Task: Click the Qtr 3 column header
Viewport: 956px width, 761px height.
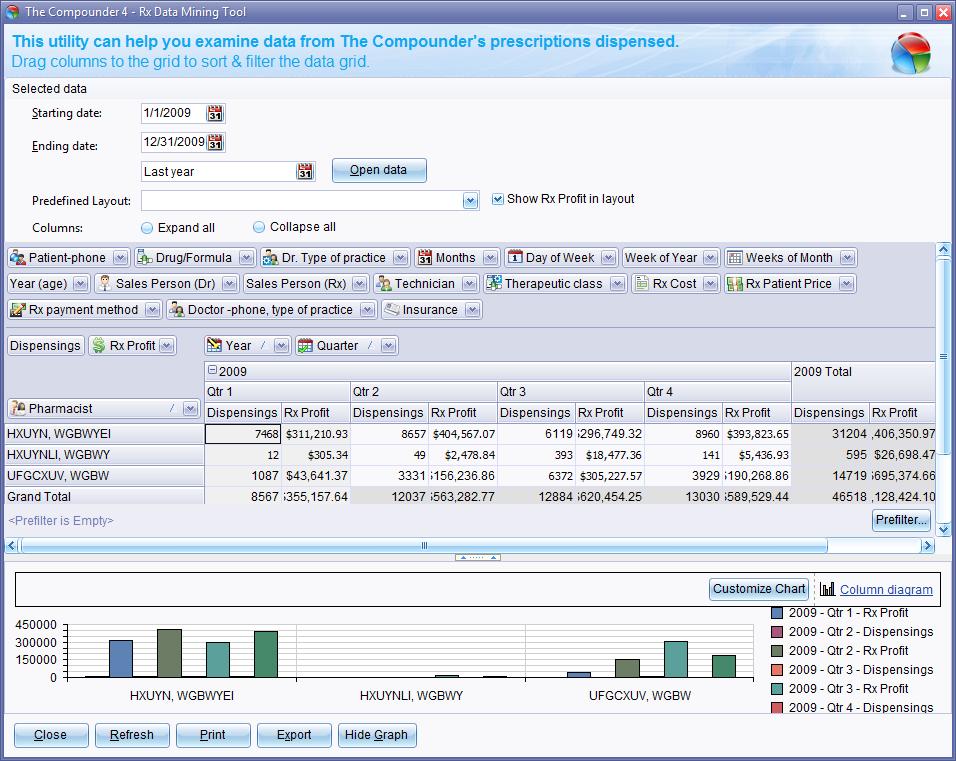Action: pyautogui.click(x=570, y=391)
